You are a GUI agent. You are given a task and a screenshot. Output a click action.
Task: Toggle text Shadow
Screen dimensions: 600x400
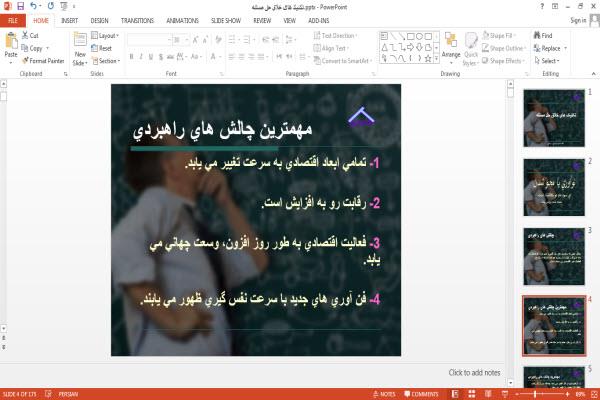(x=161, y=57)
